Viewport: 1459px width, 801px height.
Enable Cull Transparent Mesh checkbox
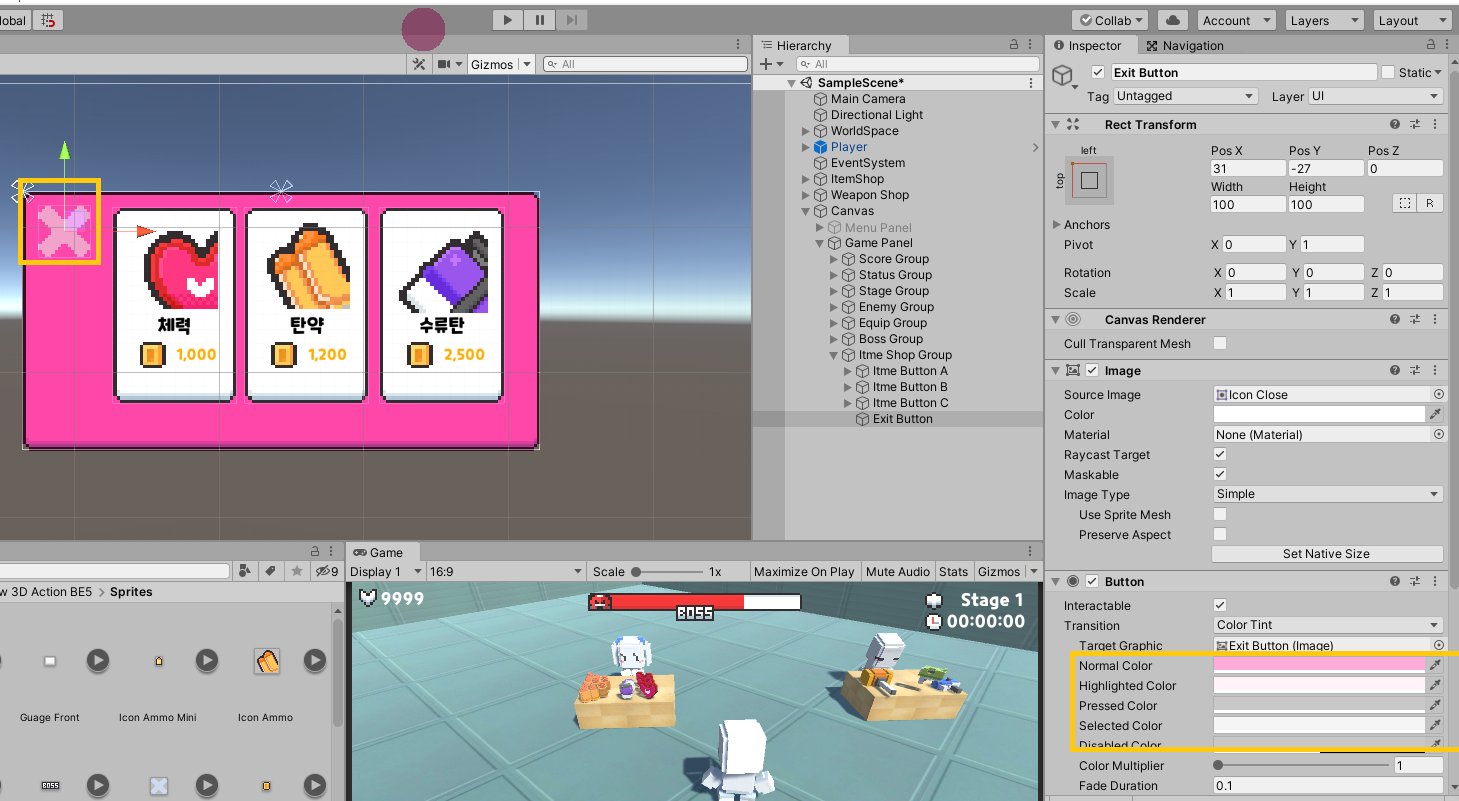pos(1220,343)
